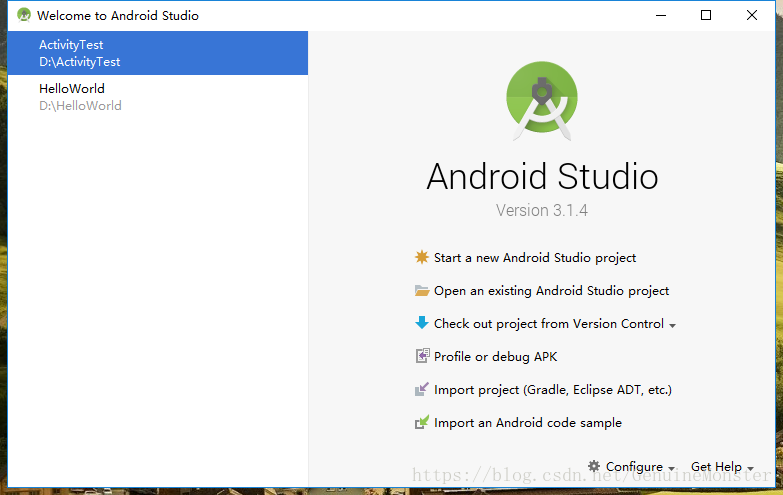Expand the Version Control dropdown arrow
This screenshot has width=783, height=495.
pyautogui.click(x=672, y=326)
